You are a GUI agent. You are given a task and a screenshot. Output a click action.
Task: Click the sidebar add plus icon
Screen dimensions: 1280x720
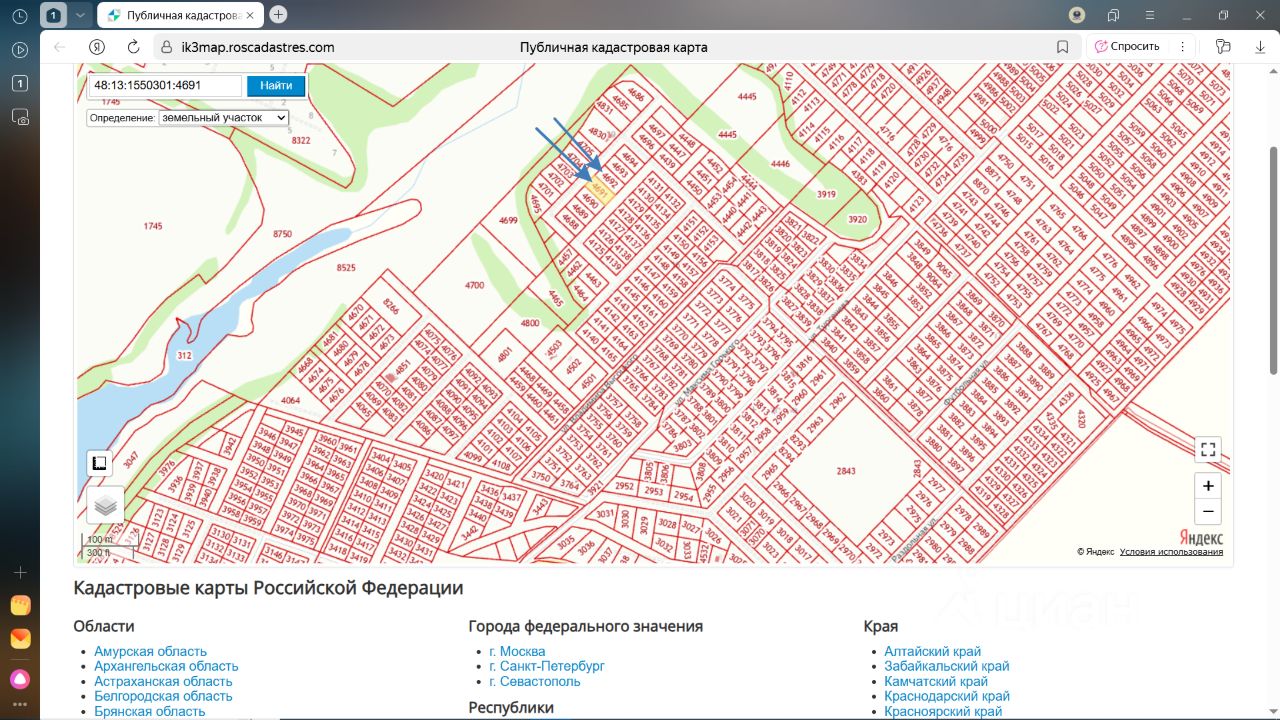20,572
